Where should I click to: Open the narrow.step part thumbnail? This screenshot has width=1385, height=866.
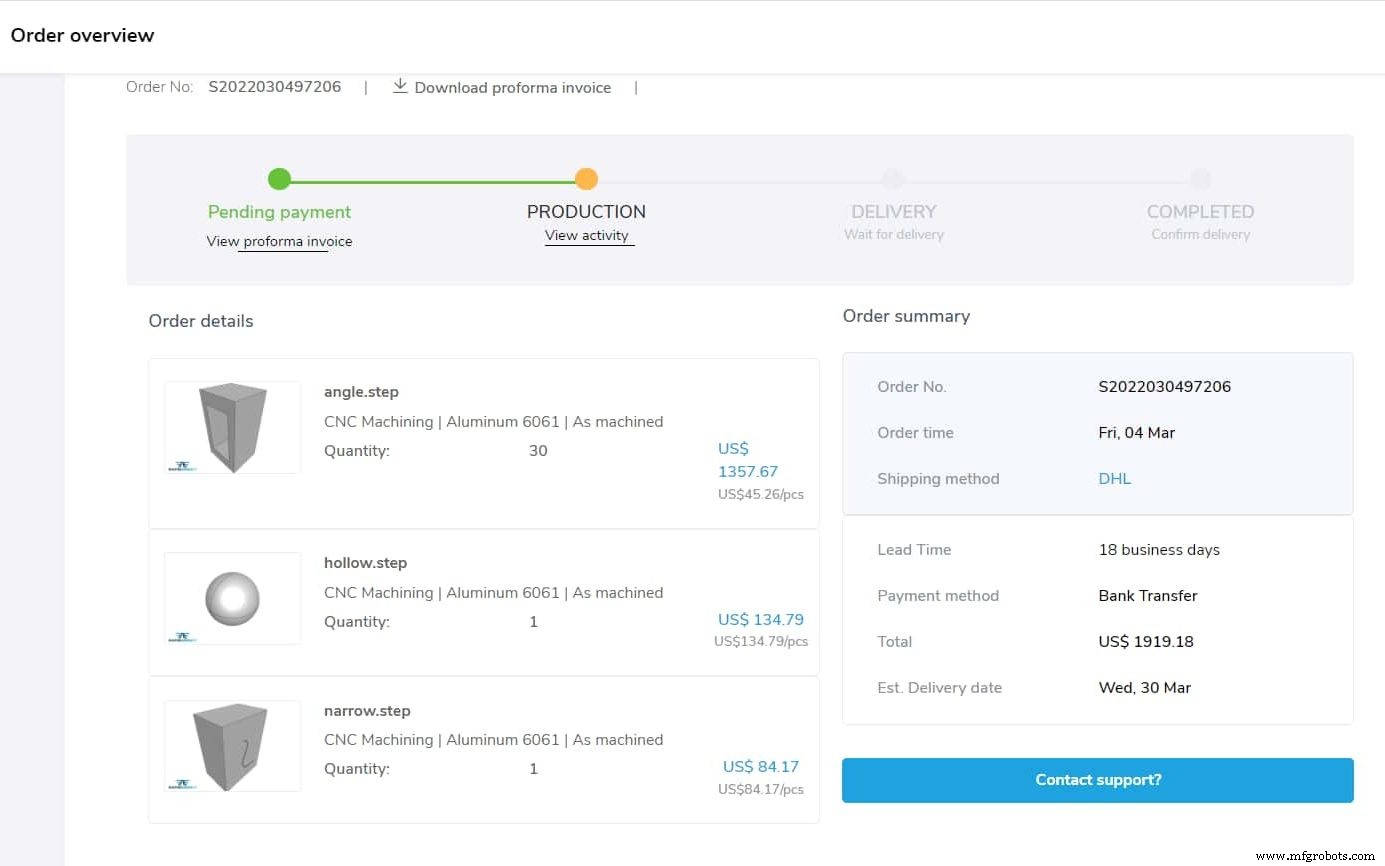232,746
